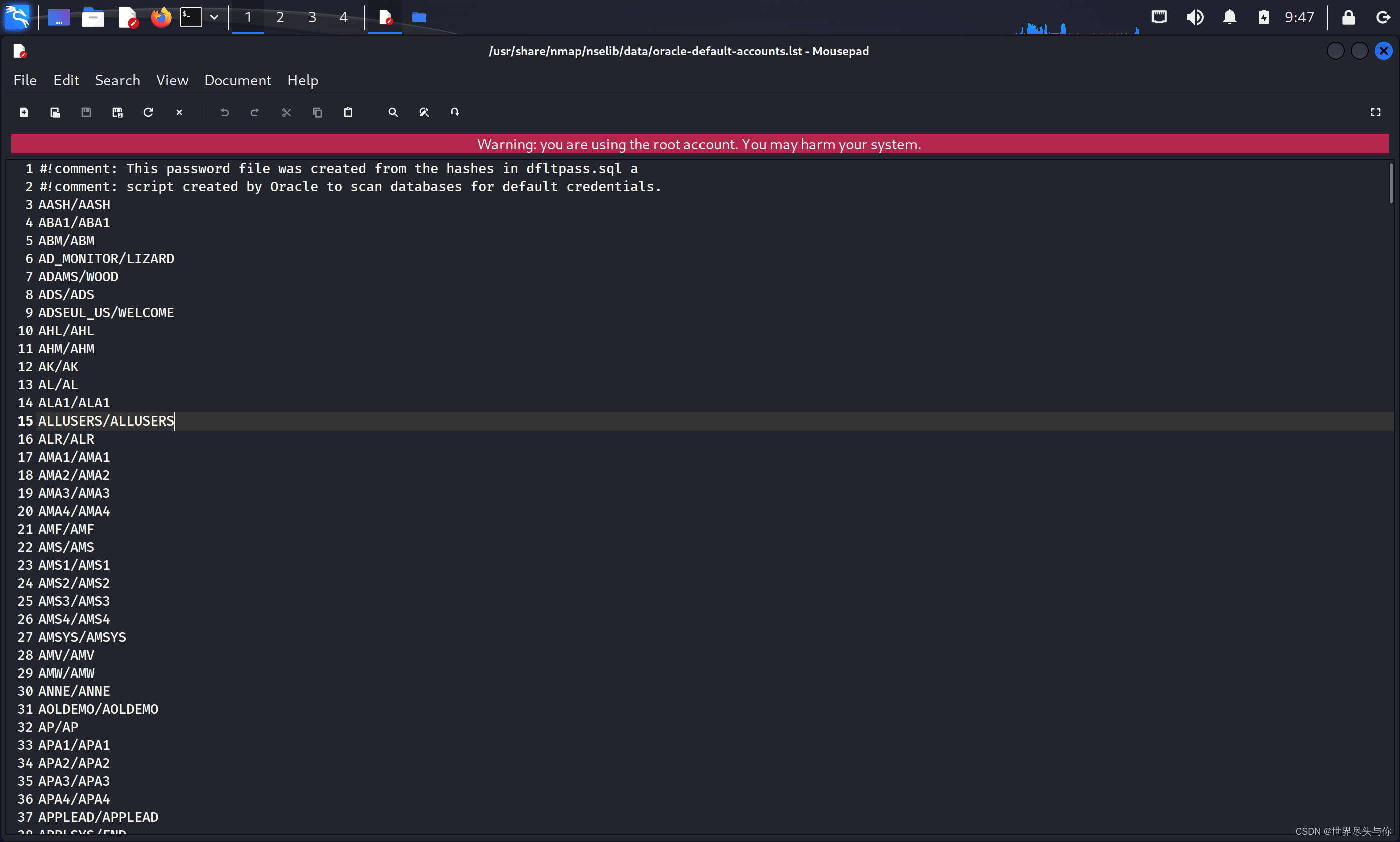Screen dimensions: 1400x842
Task: Open the power manager battery icon
Action: coord(1263,17)
